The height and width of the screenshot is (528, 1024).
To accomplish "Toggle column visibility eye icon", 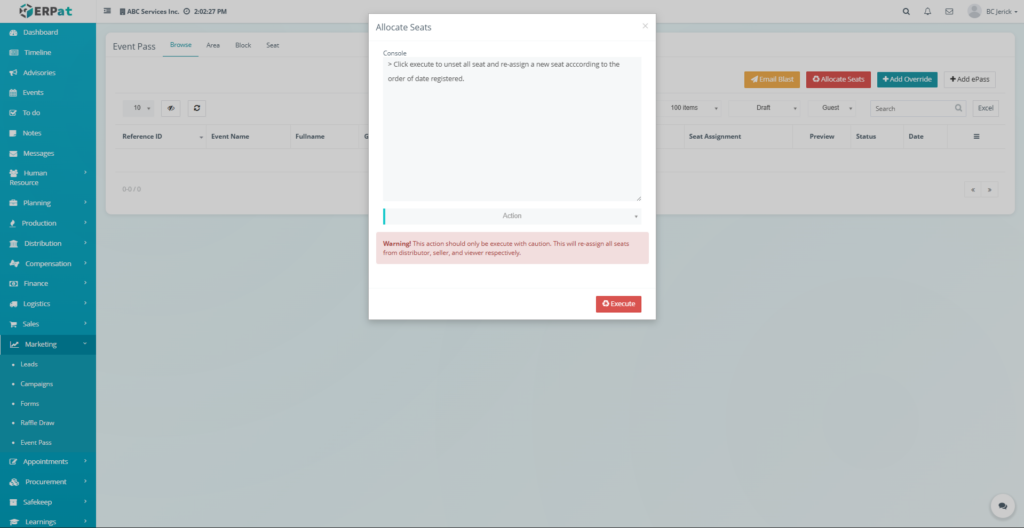I will (170, 108).
